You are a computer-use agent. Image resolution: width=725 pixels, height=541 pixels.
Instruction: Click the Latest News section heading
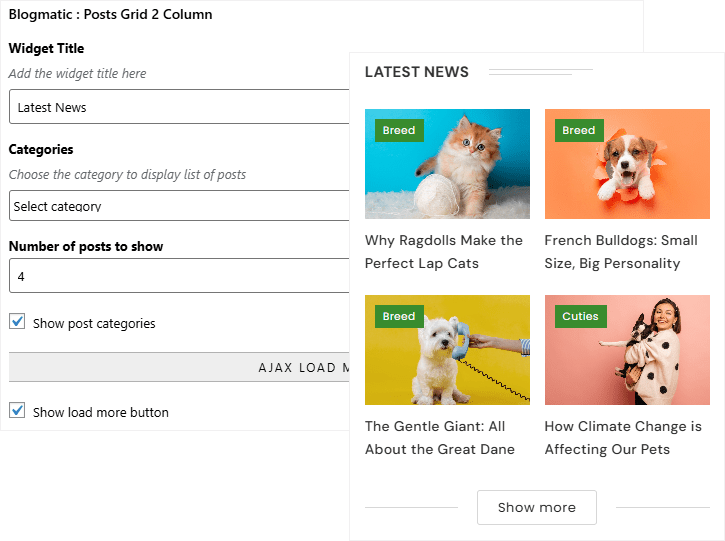417,72
